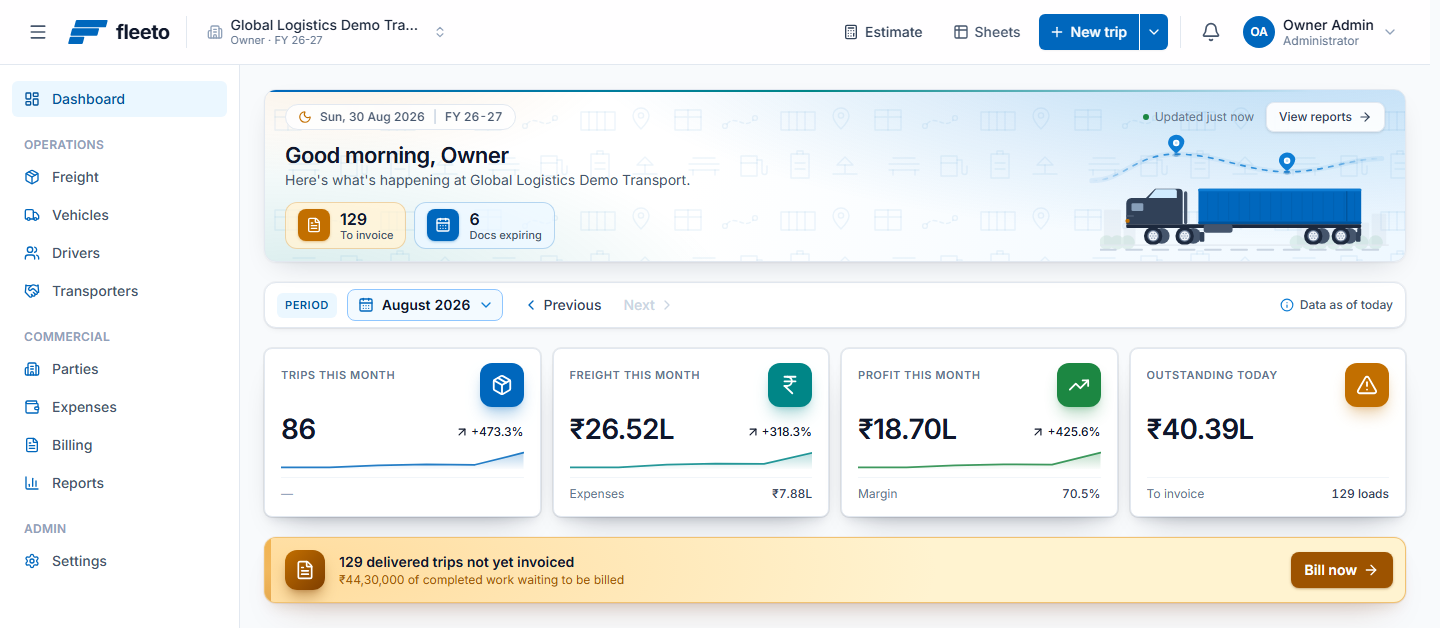Click the Trips this month sparkline chart
Screen dimensions: 1440x628
pyautogui.click(x=402, y=460)
